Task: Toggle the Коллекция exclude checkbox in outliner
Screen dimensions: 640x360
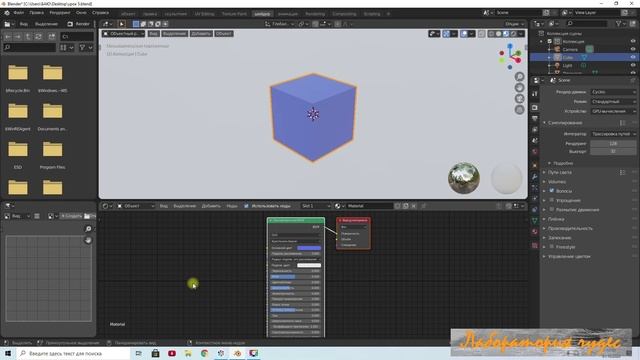Action: pos(550,41)
